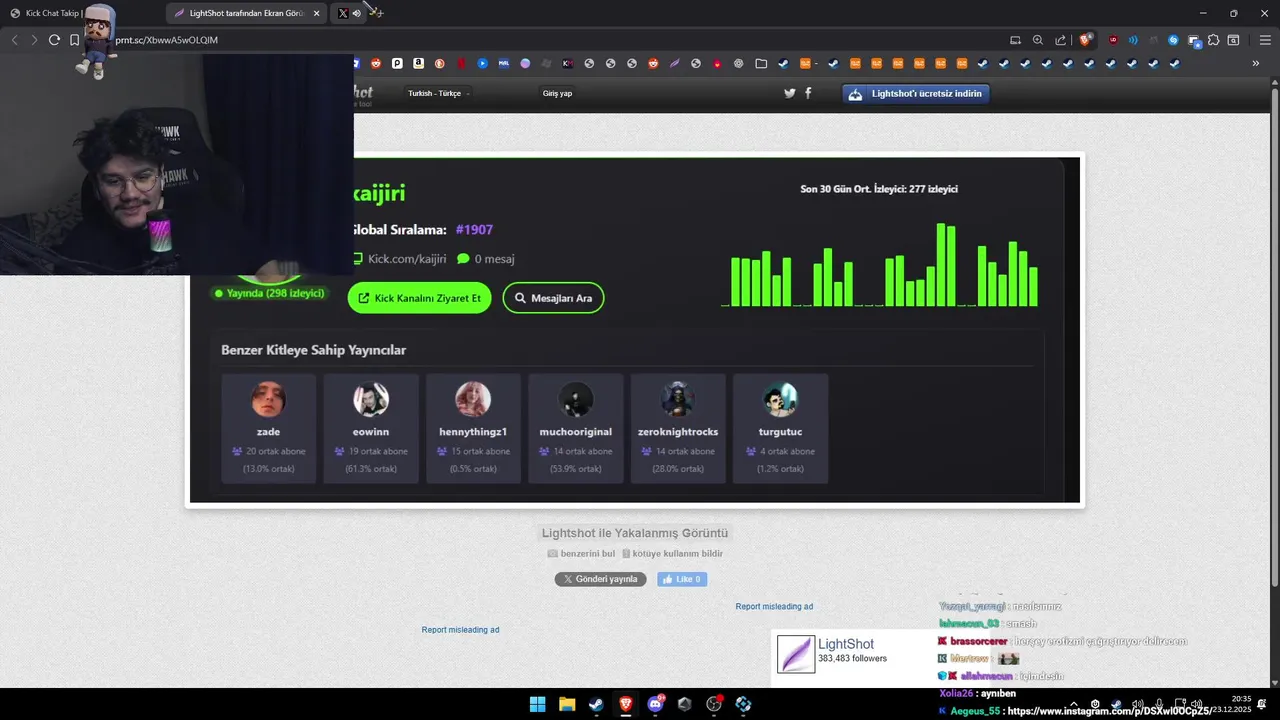The height and width of the screenshot is (720, 1280).
Task: Click the Kick Kanalını Ziyaret Et button
Action: coord(420,298)
